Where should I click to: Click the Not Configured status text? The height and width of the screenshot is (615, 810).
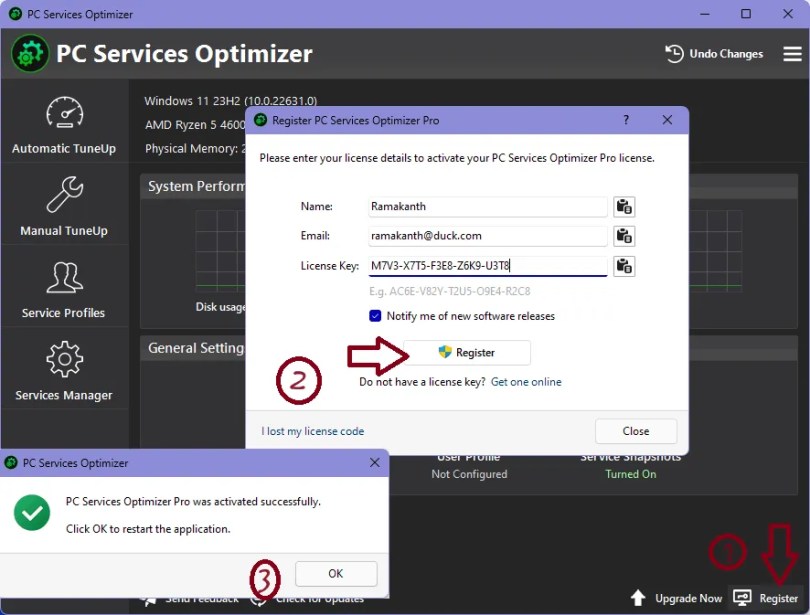(469, 474)
